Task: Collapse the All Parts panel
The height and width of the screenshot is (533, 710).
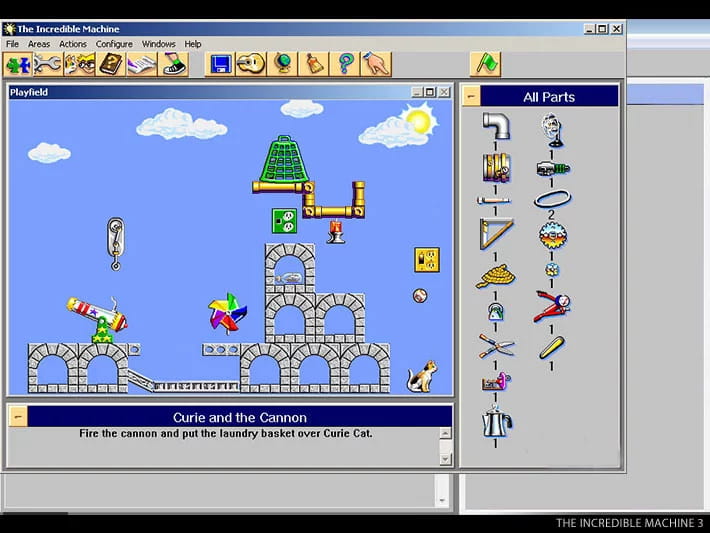Action: pos(472,97)
